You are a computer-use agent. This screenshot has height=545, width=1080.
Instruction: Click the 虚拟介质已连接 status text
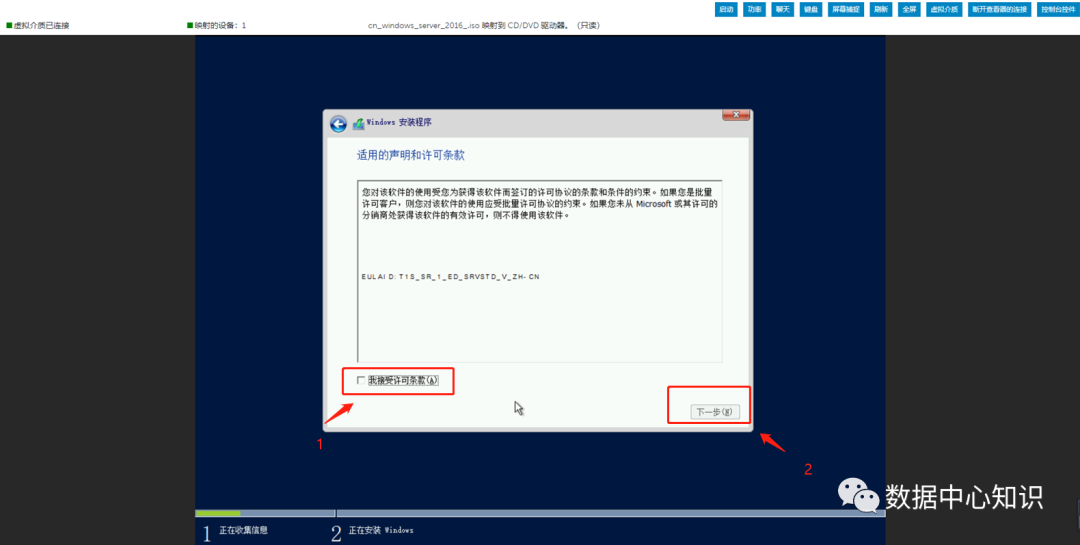pyautogui.click(x=39, y=25)
